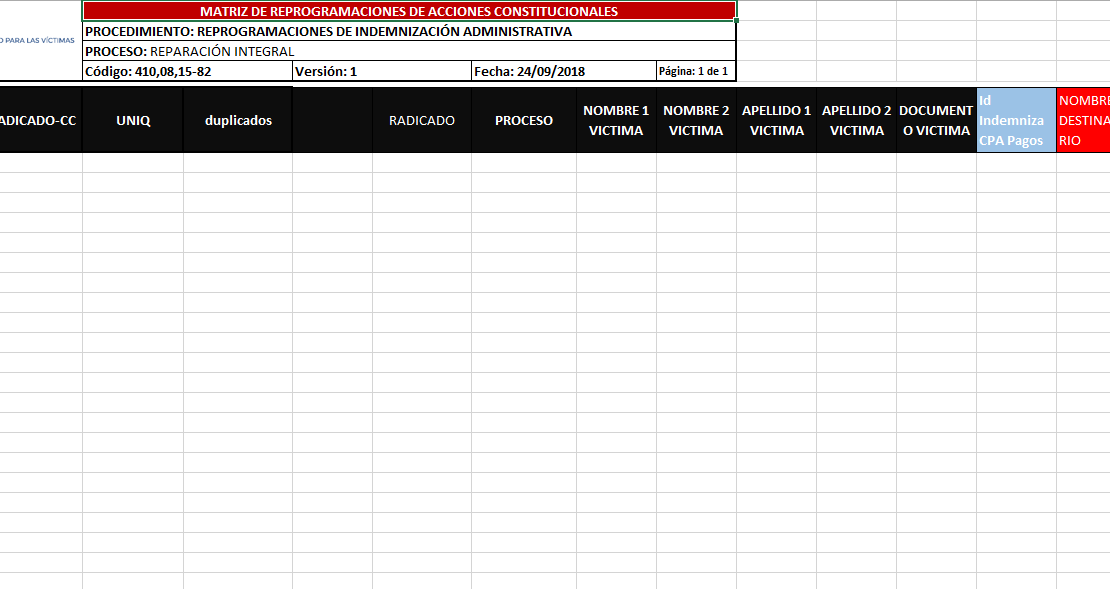The height and width of the screenshot is (589, 1110).
Task: Click the UNIQ header cell
Action: tap(133, 120)
